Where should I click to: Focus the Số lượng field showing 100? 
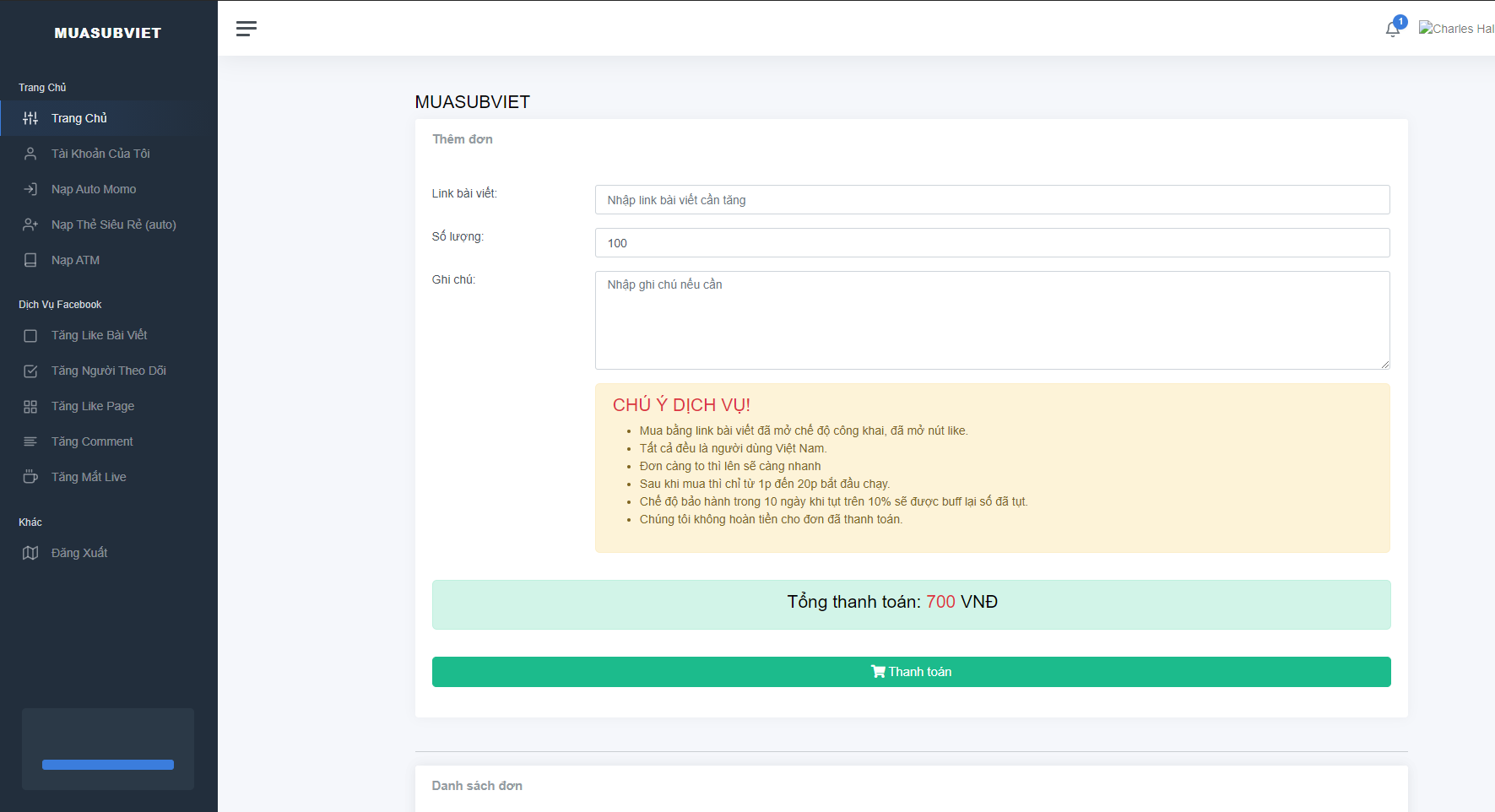tap(992, 243)
